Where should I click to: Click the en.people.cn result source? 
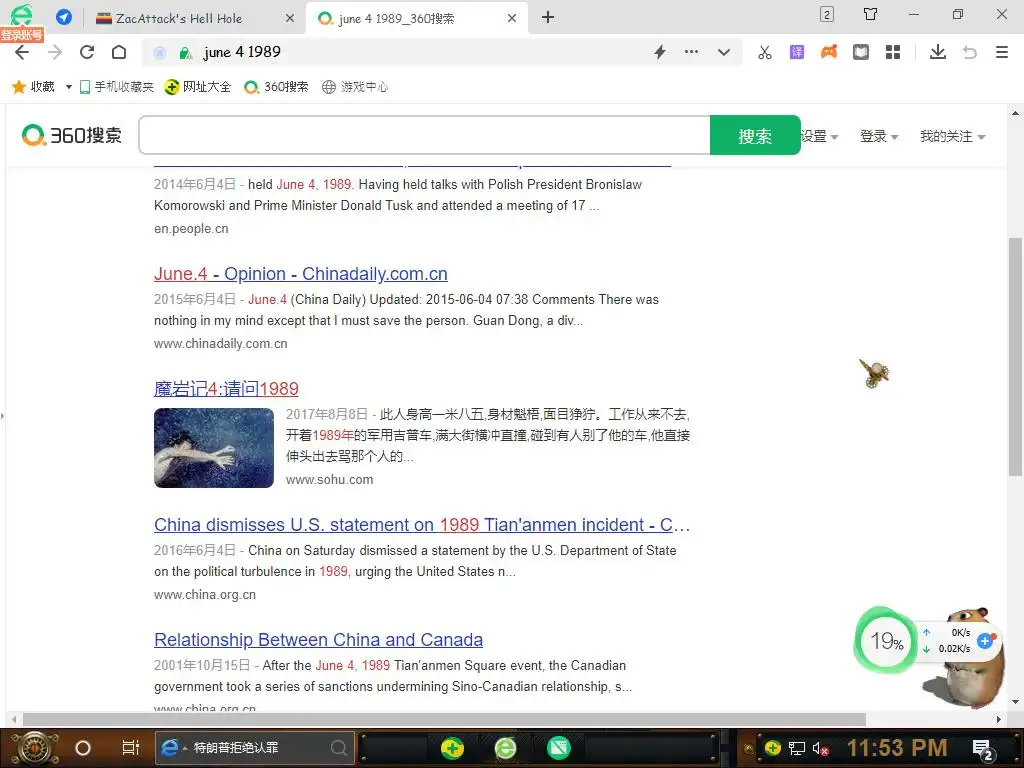pos(191,229)
